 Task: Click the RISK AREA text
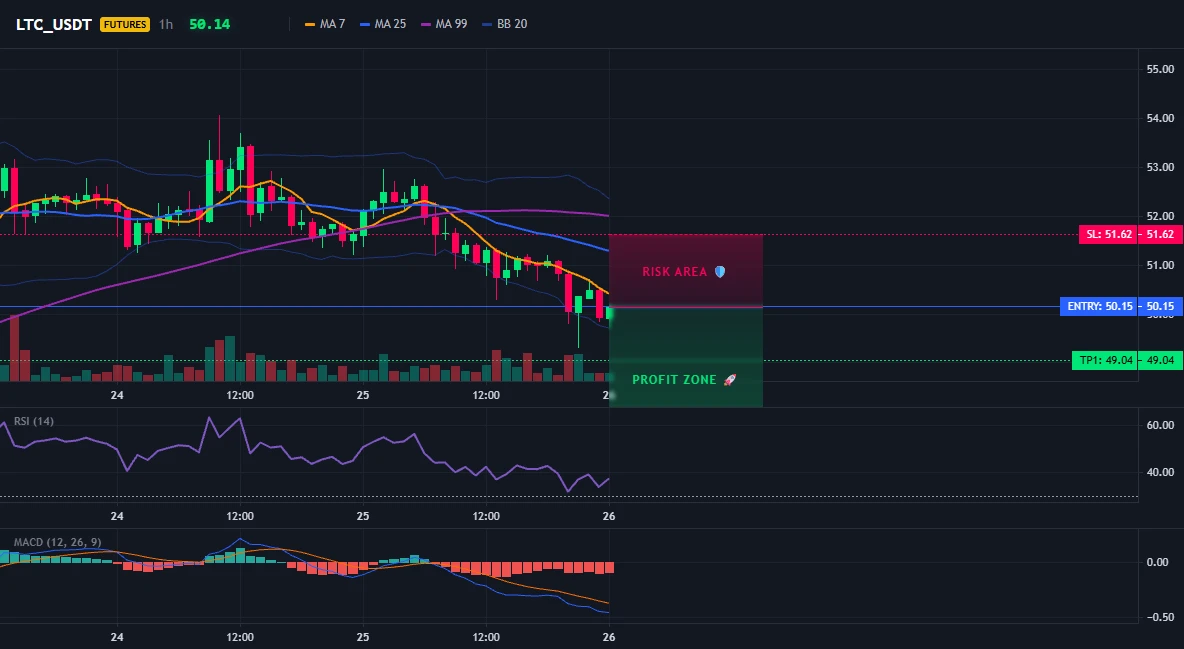(x=674, y=272)
